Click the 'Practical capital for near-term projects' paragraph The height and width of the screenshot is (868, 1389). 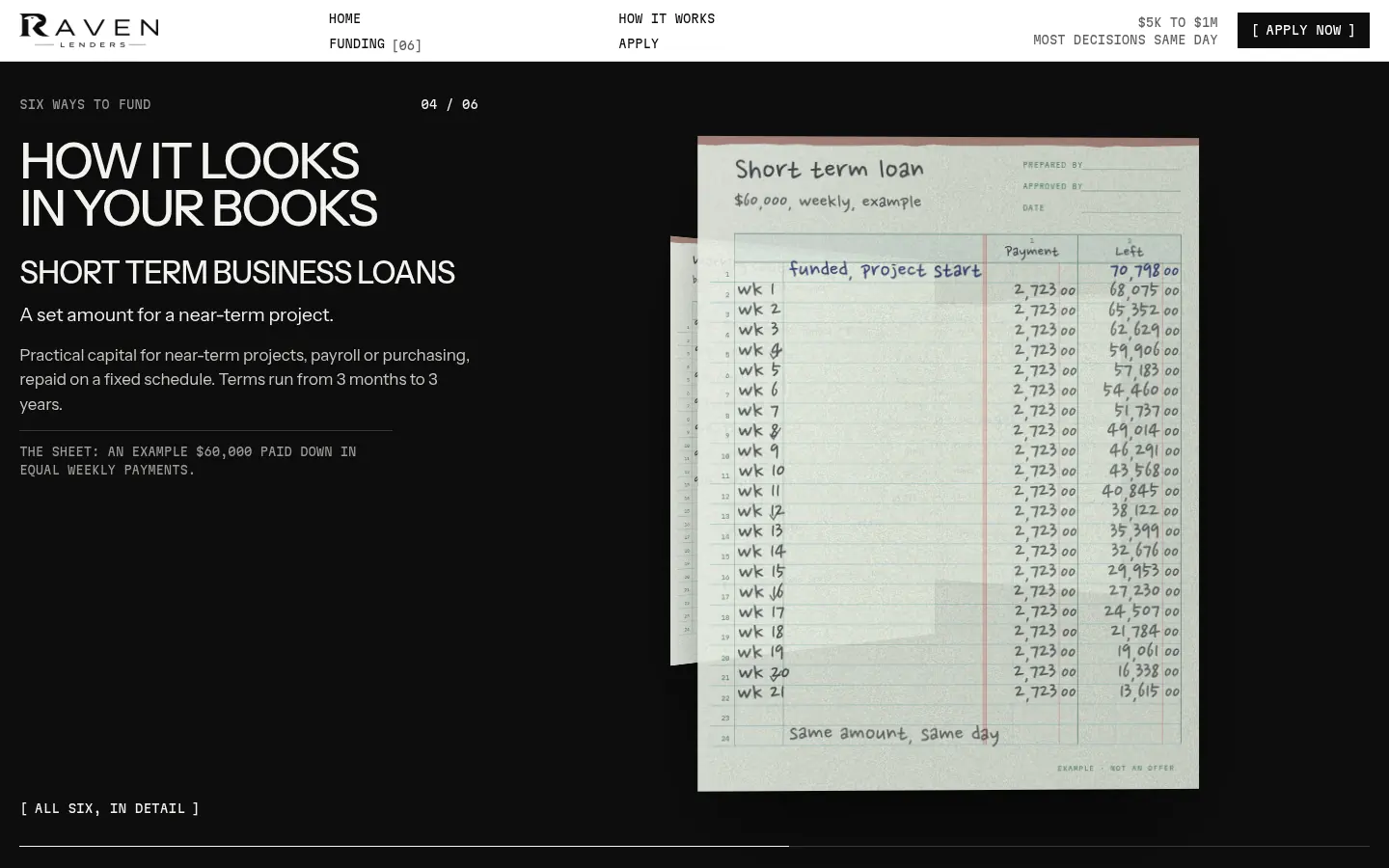(x=245, y=379)
